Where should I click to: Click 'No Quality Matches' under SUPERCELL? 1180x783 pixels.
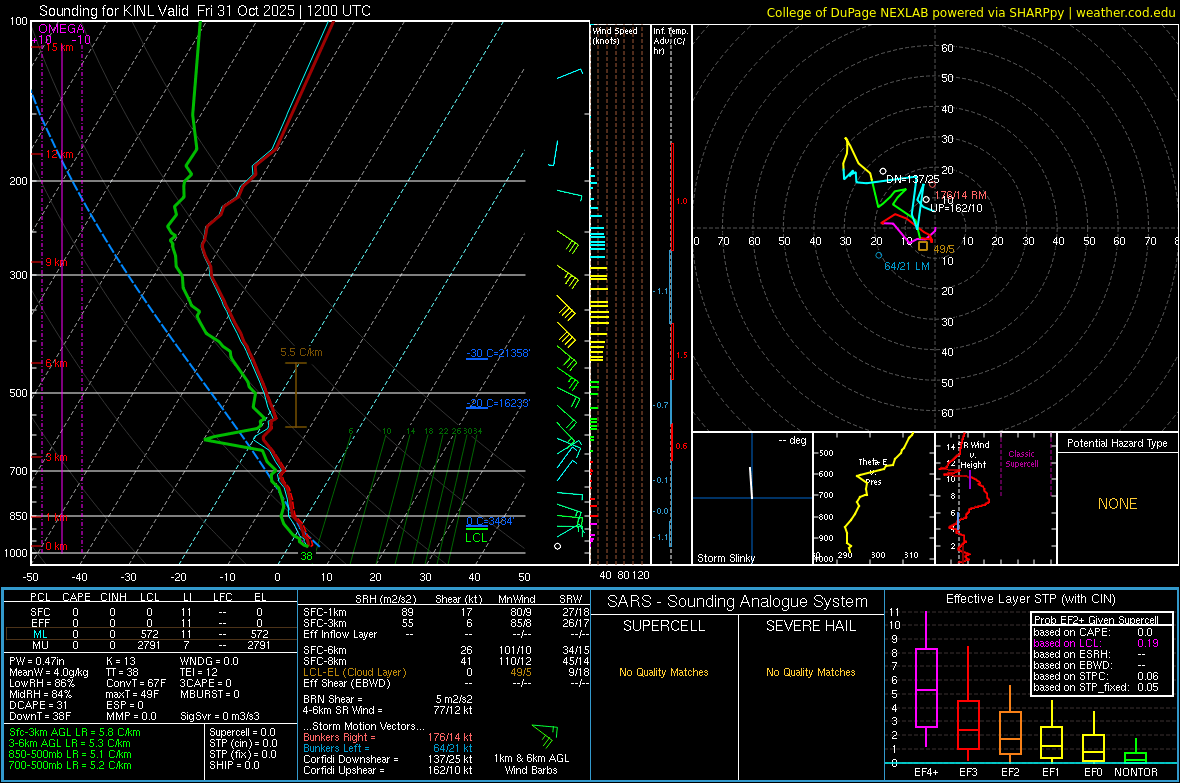coord(664,672)
